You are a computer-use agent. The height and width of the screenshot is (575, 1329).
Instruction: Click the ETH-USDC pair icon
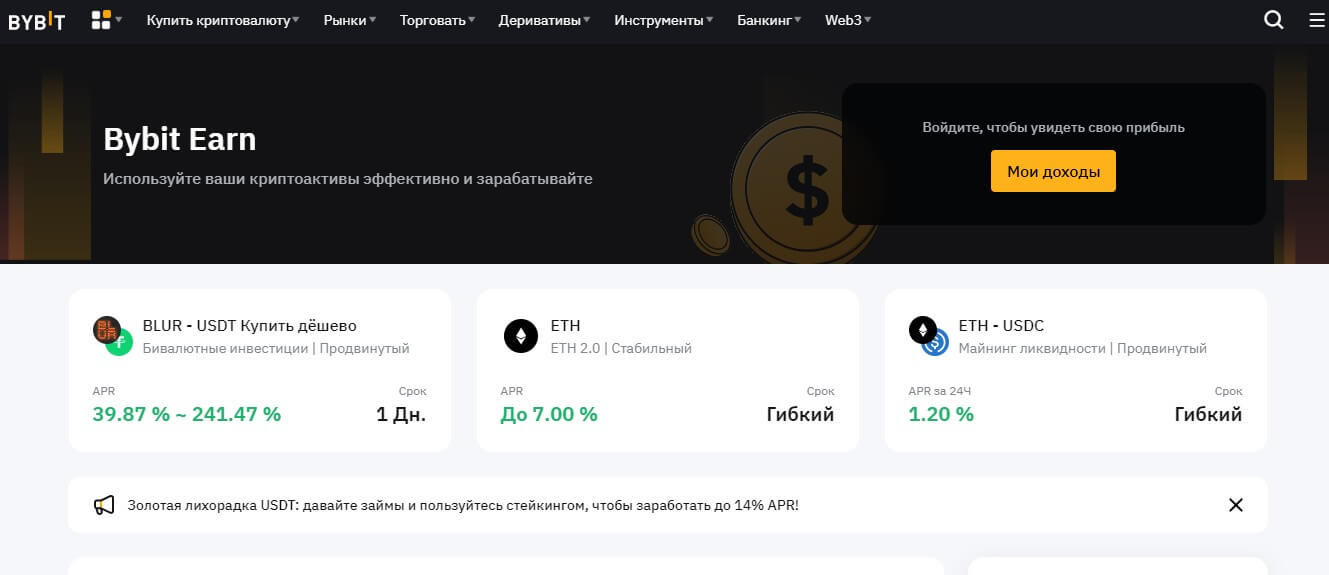(928, 336)
